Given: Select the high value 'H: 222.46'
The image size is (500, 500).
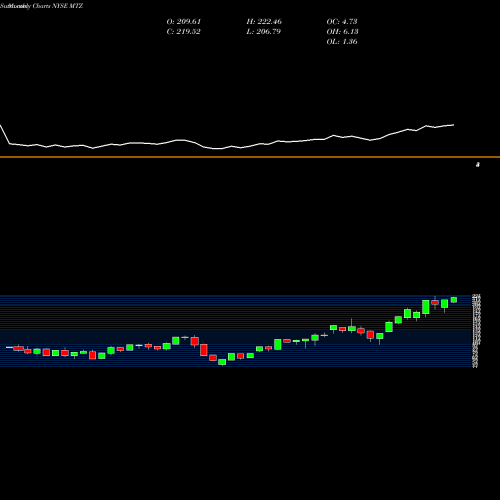Looking at the screenshot, I should 264,22.
